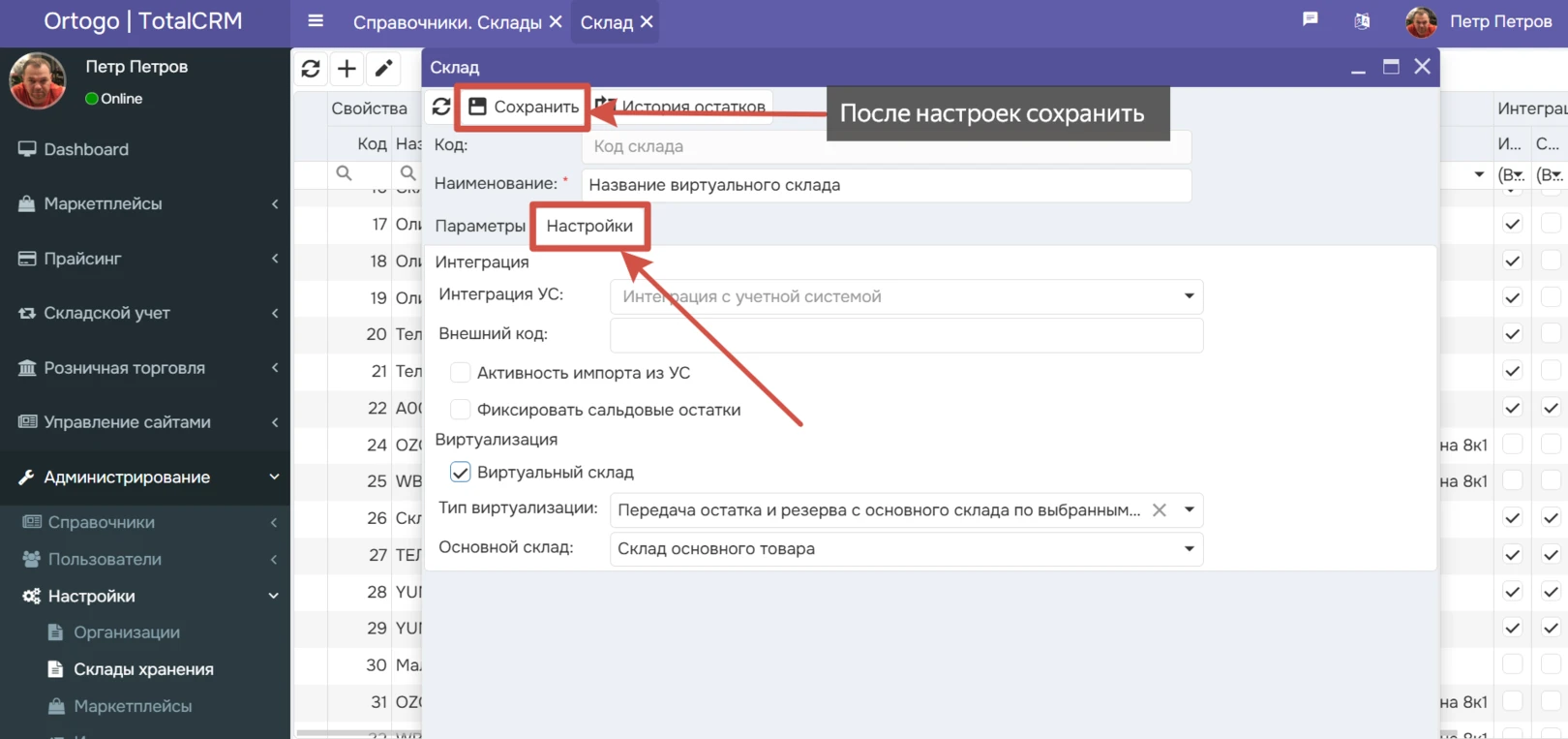Click Справочники icon in sidebar
This screenshot has width=1568, height=739.
coord(32,522)
